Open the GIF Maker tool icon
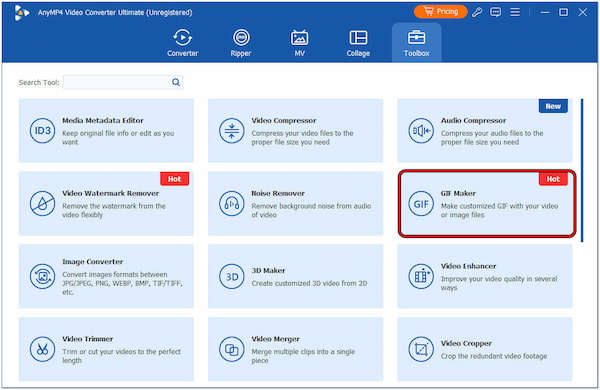 [421, 204]
